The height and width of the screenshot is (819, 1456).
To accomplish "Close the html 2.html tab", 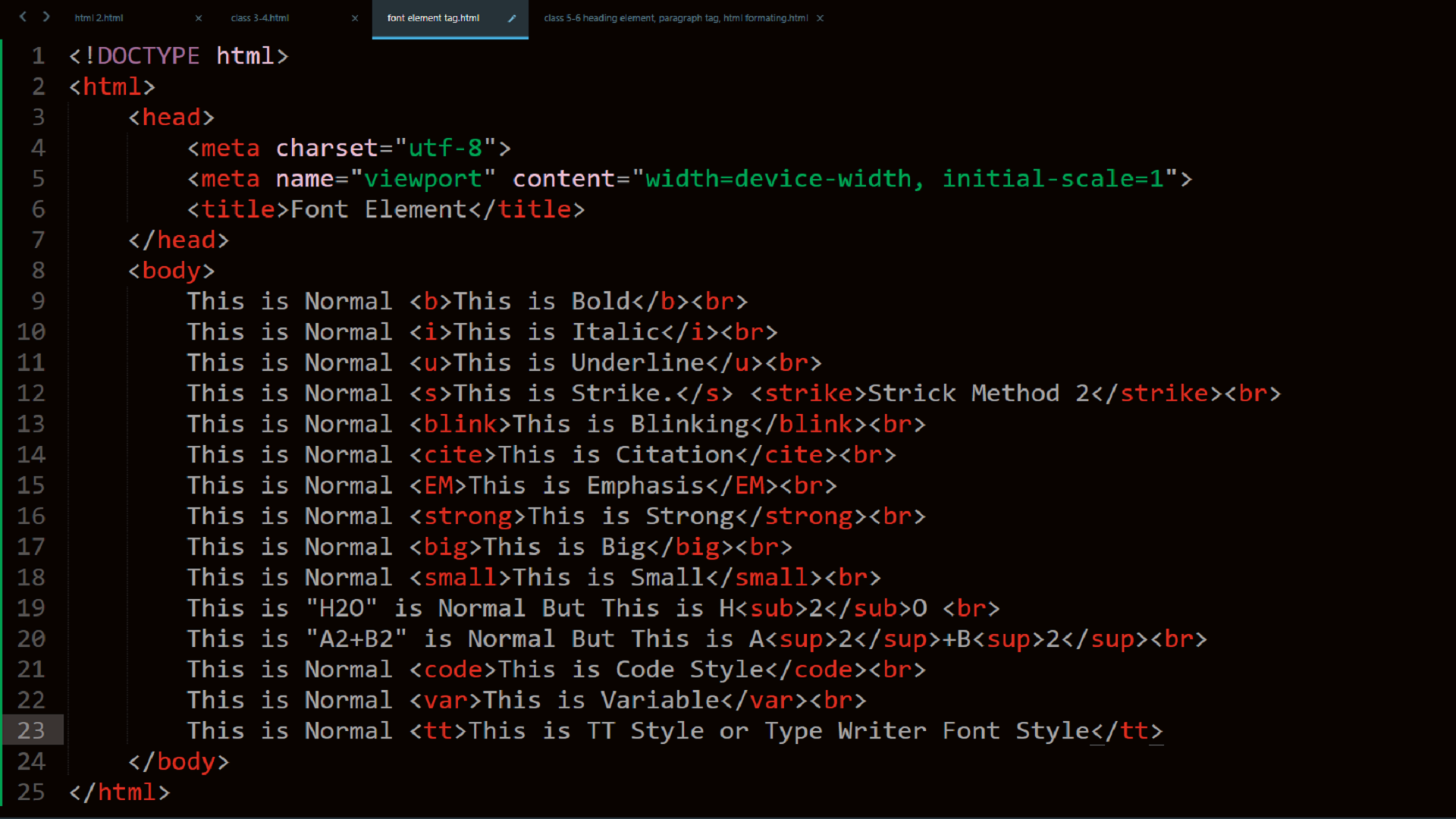I will click(199, 18).
